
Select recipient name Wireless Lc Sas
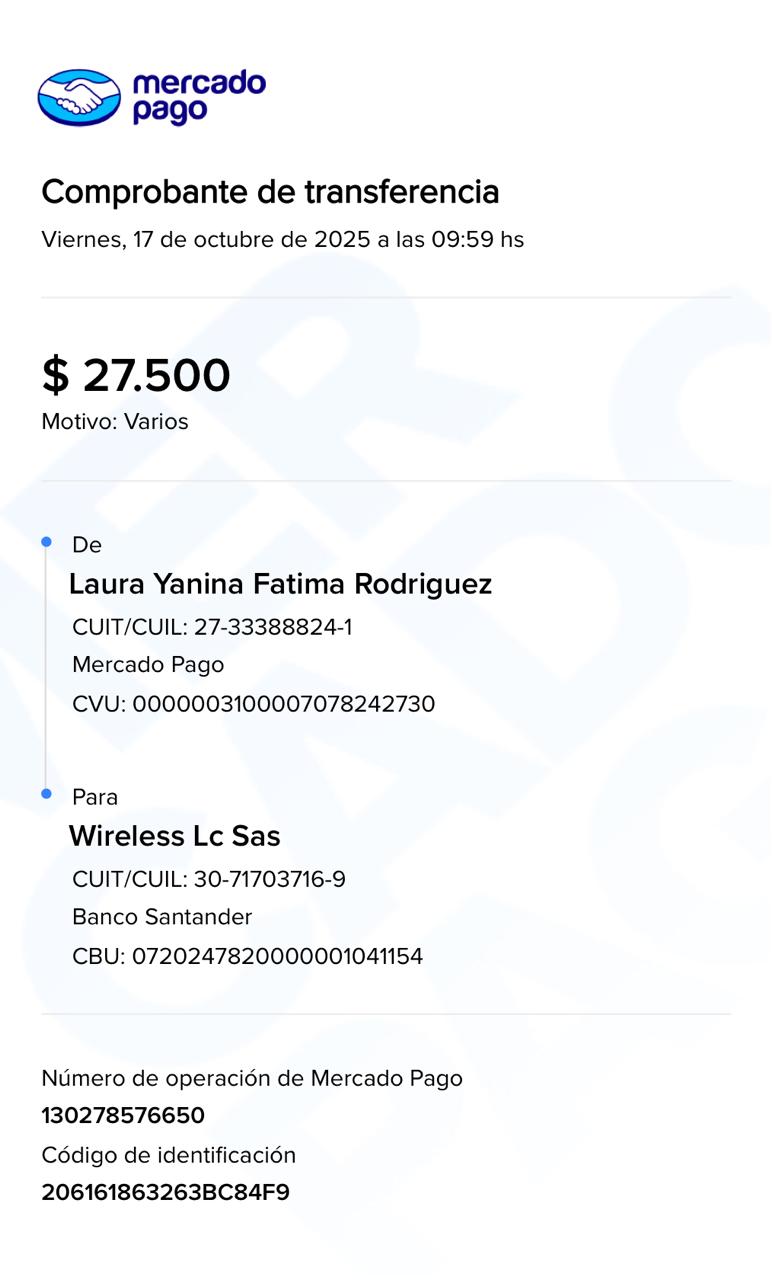(x=175, y=836)
